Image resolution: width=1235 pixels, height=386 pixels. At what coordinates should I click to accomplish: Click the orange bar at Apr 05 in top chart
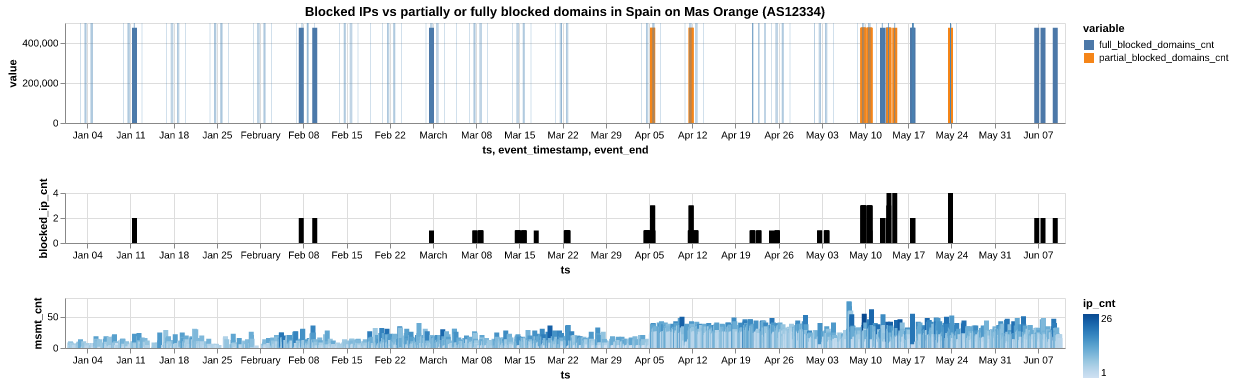pyautogui.click(x=652, y=75)
